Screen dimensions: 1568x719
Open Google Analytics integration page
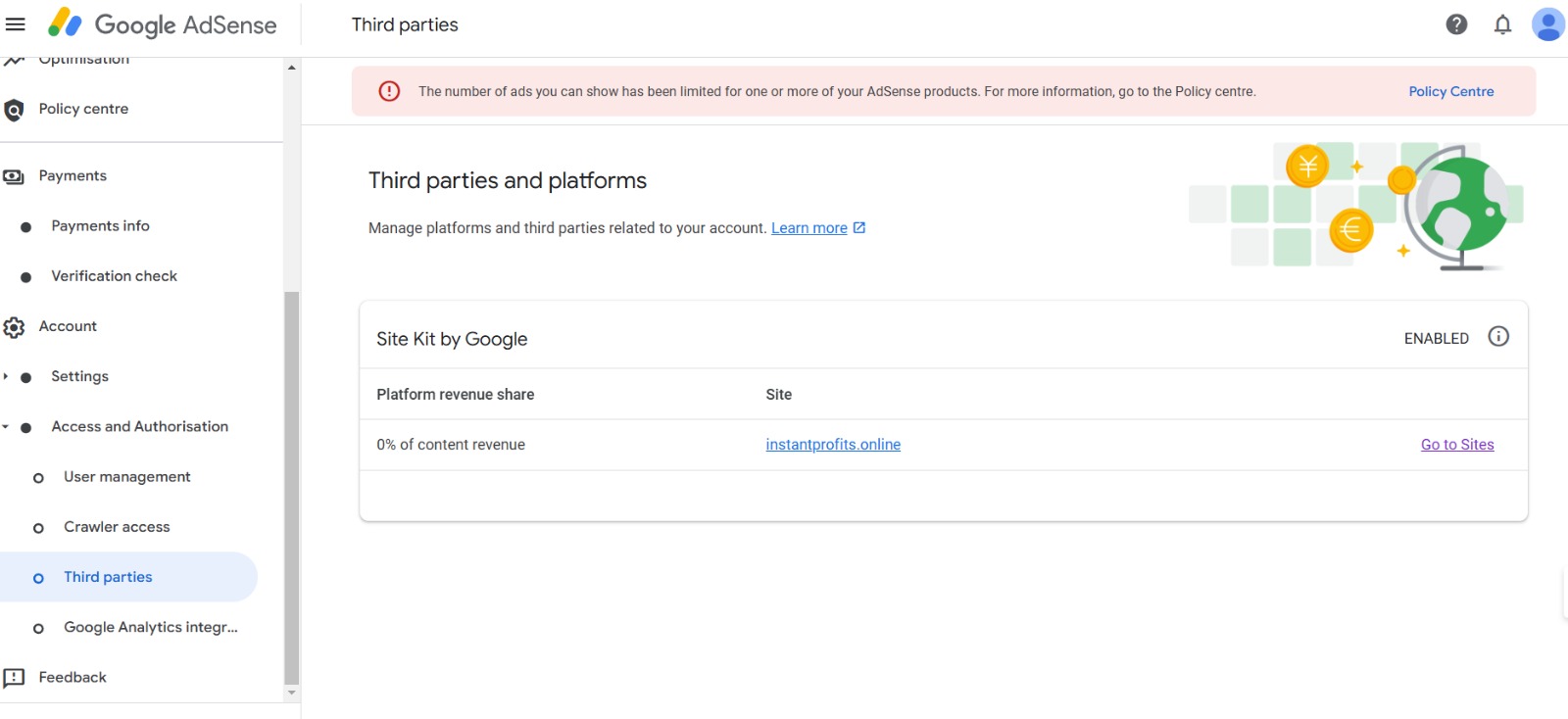tap(151, 627)
